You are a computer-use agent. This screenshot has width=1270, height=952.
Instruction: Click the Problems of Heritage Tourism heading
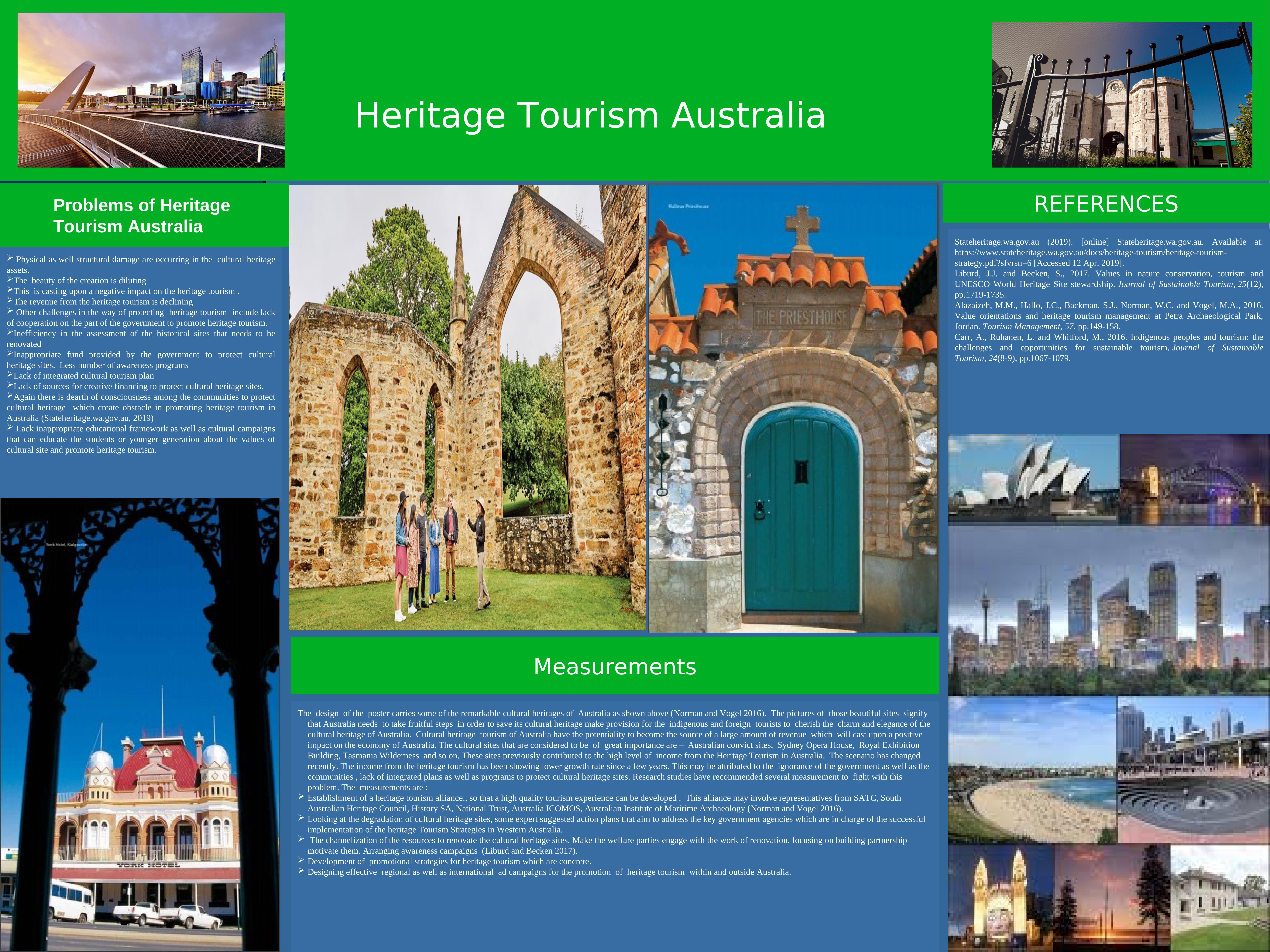[142, 216]
